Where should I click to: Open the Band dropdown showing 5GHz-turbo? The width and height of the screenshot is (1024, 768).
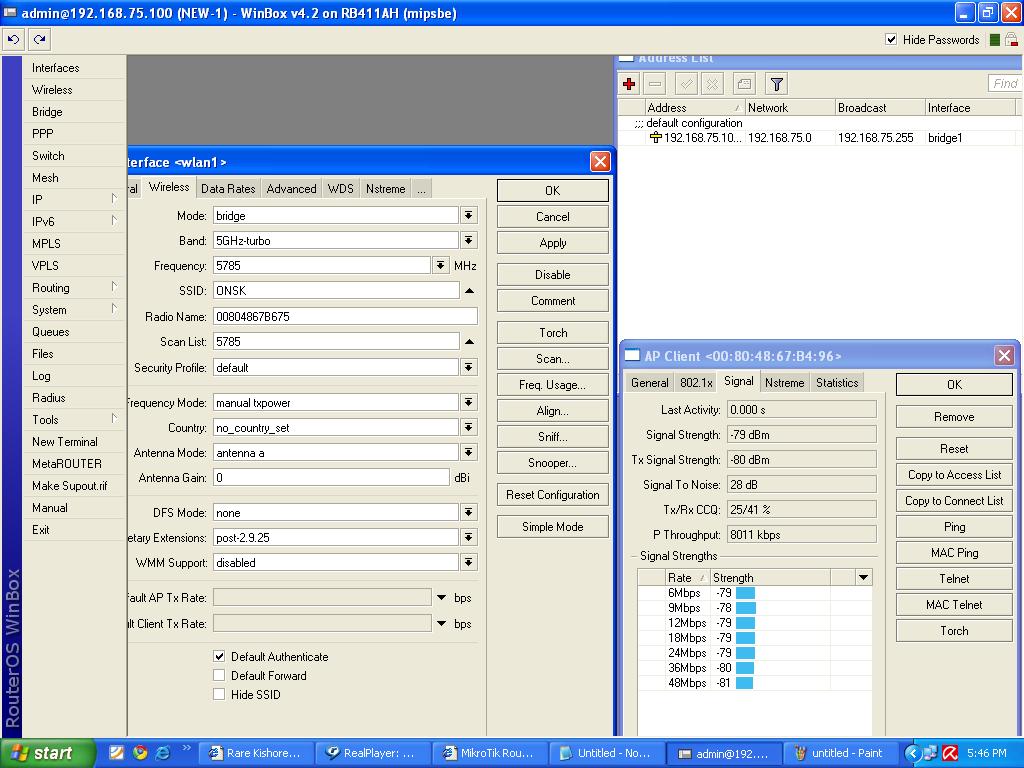pyautogui.click(x=468, y=241)
